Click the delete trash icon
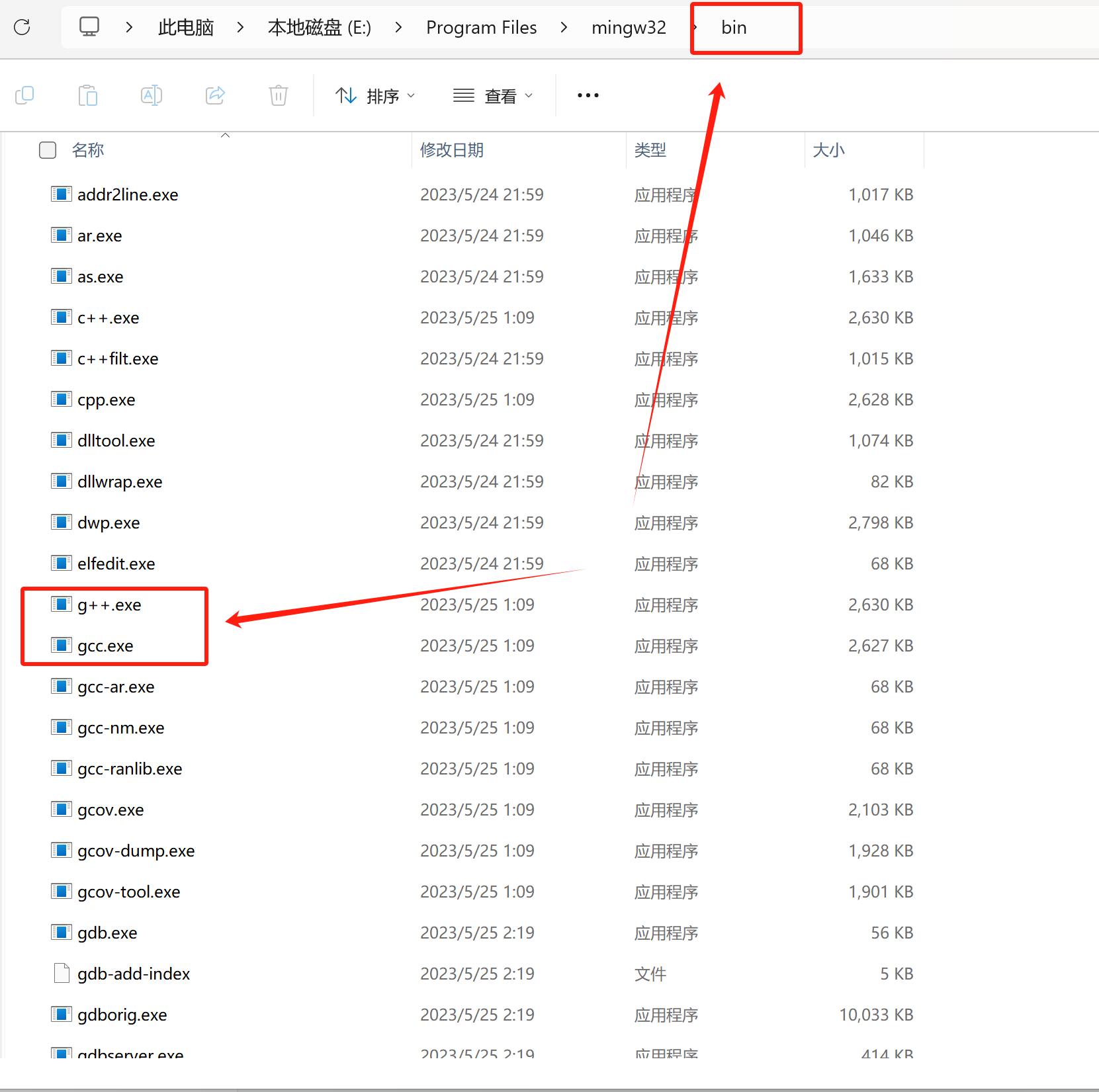1099x1092 pixels. [279, 95]
